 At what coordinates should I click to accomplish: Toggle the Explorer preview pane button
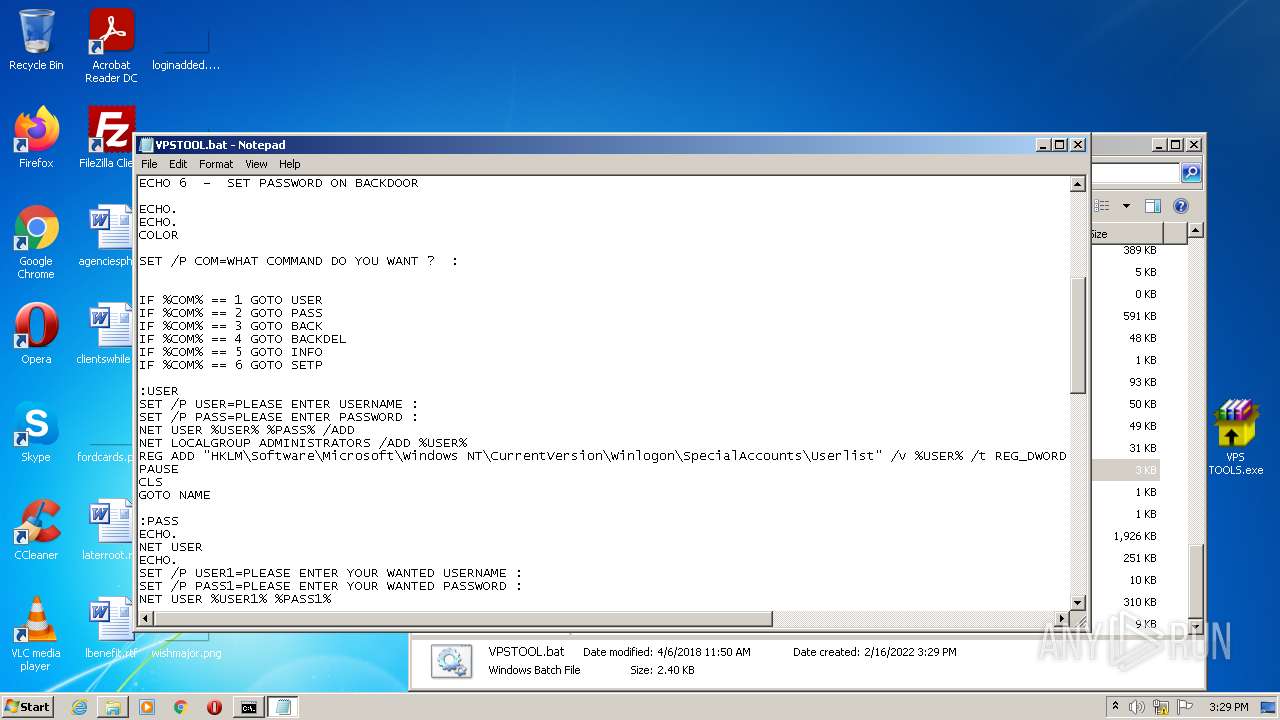point(1152,206)
